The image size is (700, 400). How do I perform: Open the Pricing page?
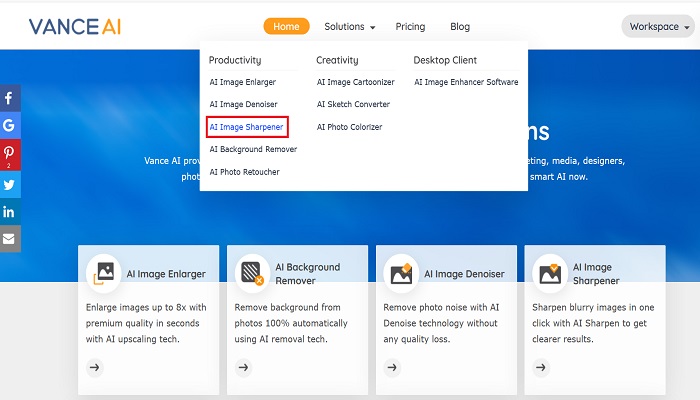pyautogui.click(x=410, y=27)
